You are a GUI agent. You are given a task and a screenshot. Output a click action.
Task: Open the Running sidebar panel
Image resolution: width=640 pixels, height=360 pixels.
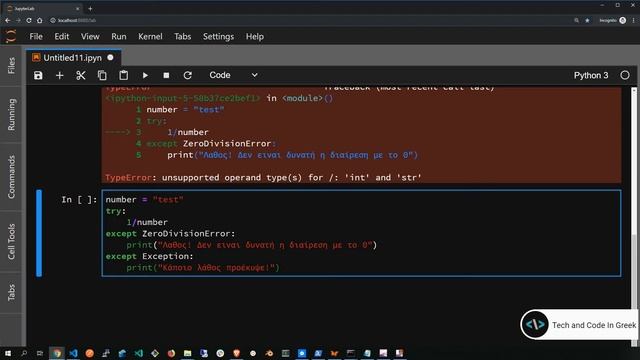(x=11, y=114)
